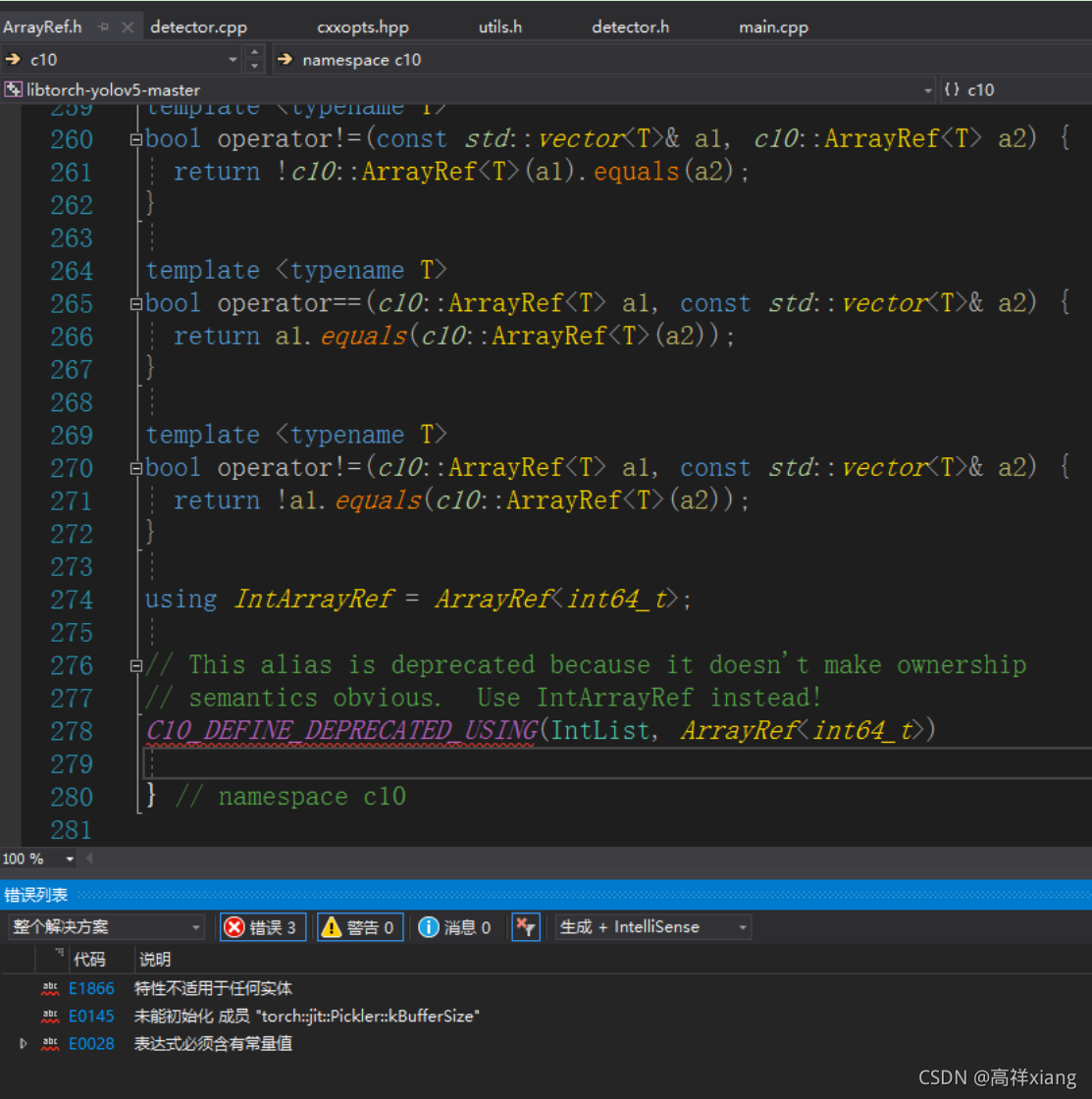Toggle the 消息 0 messages filter

456,926
